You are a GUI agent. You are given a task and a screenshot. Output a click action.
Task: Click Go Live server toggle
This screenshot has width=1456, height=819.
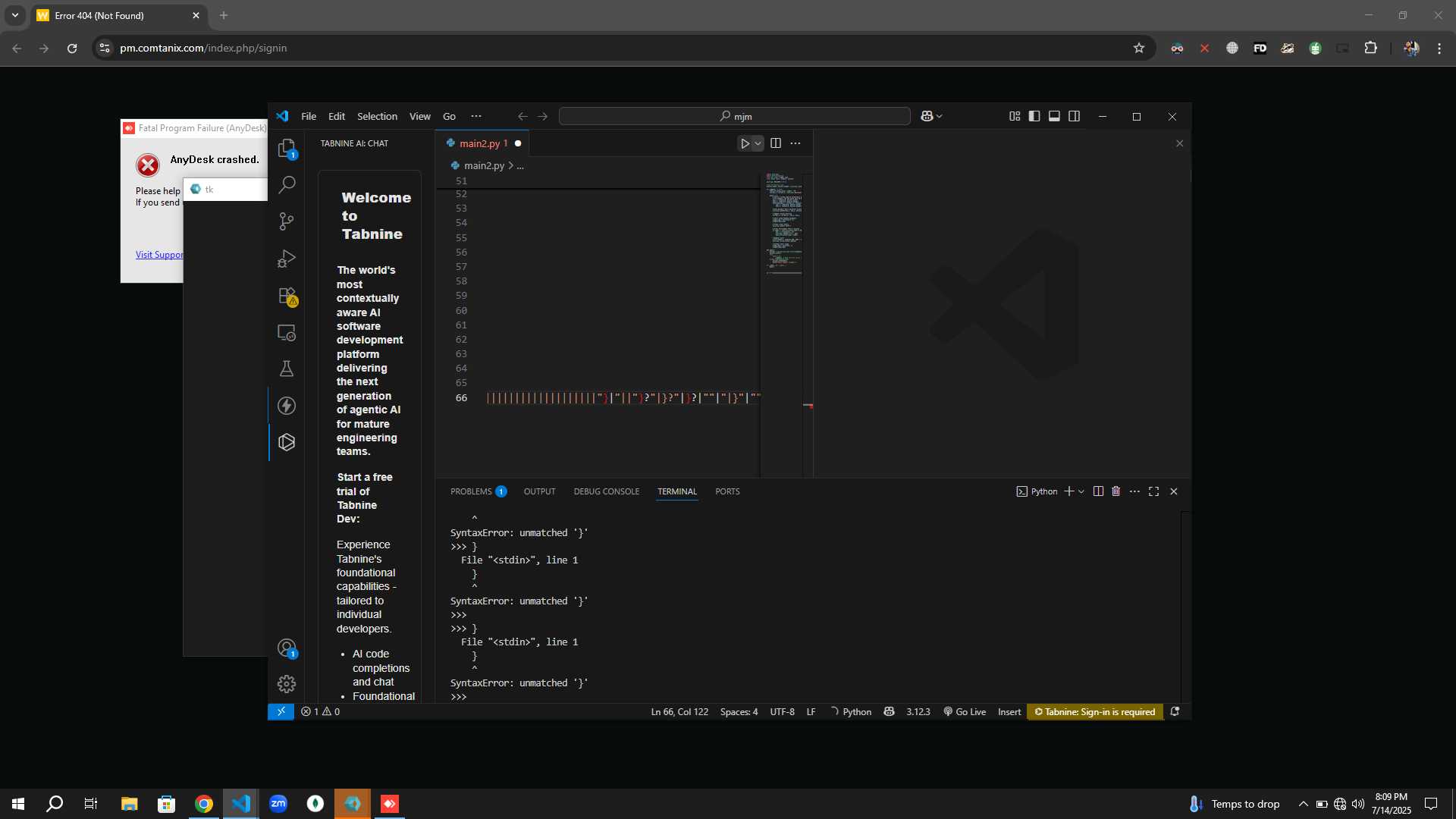(x=965, y=711)
